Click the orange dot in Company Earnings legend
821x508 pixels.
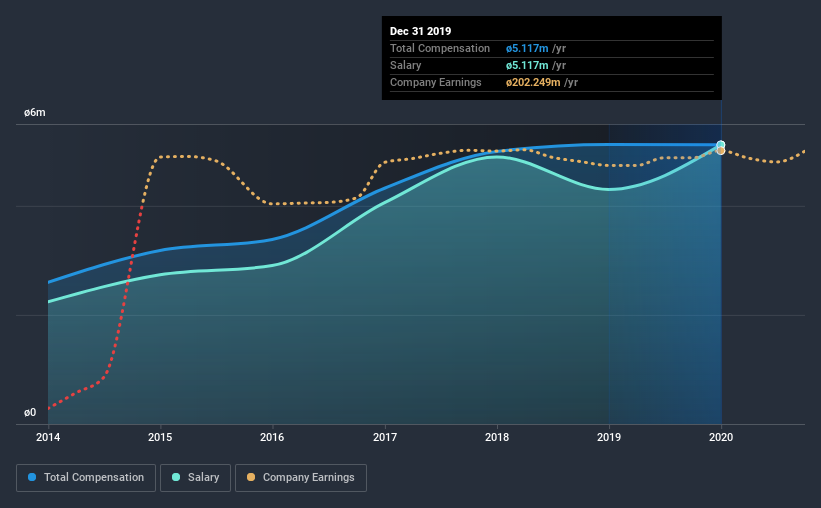click(251, 477)
